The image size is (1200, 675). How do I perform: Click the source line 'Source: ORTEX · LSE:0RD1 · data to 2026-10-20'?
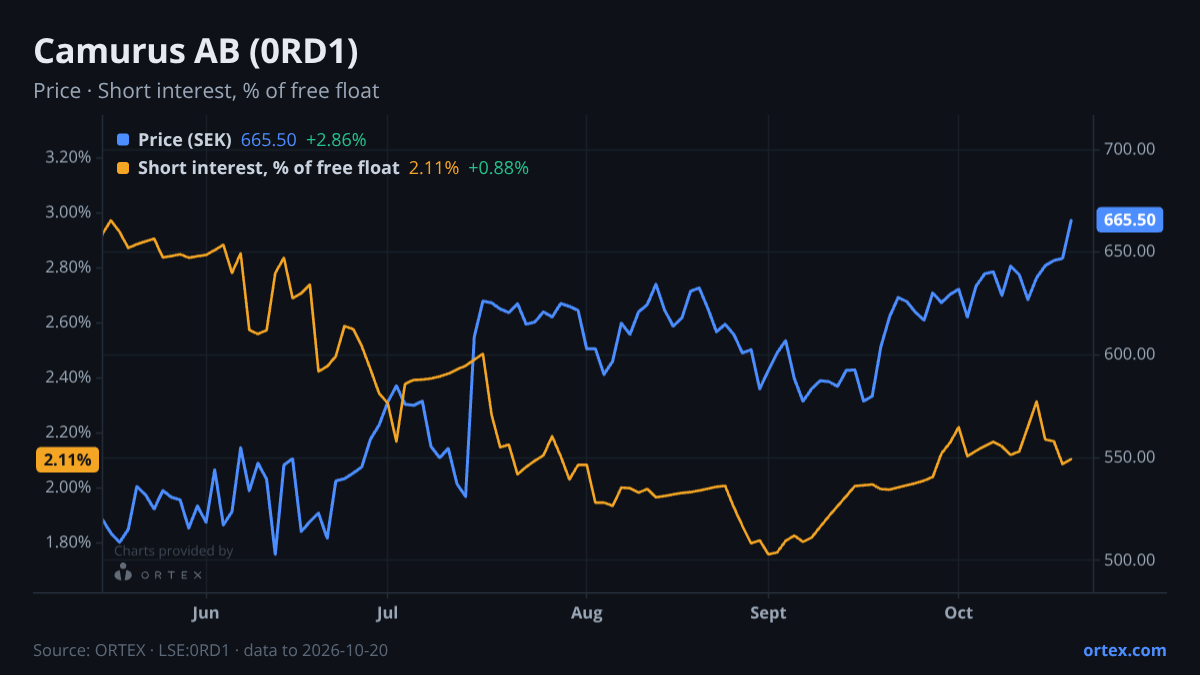[x=210, y=650]
